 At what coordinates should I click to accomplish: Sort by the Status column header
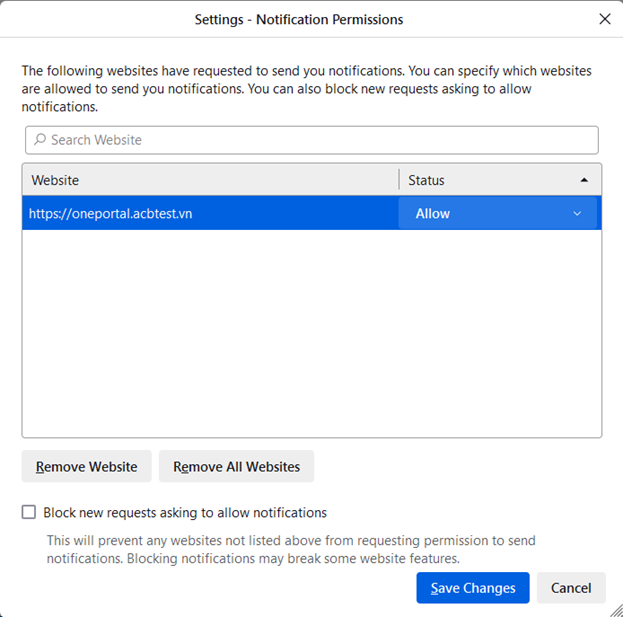tap(500, 180)
